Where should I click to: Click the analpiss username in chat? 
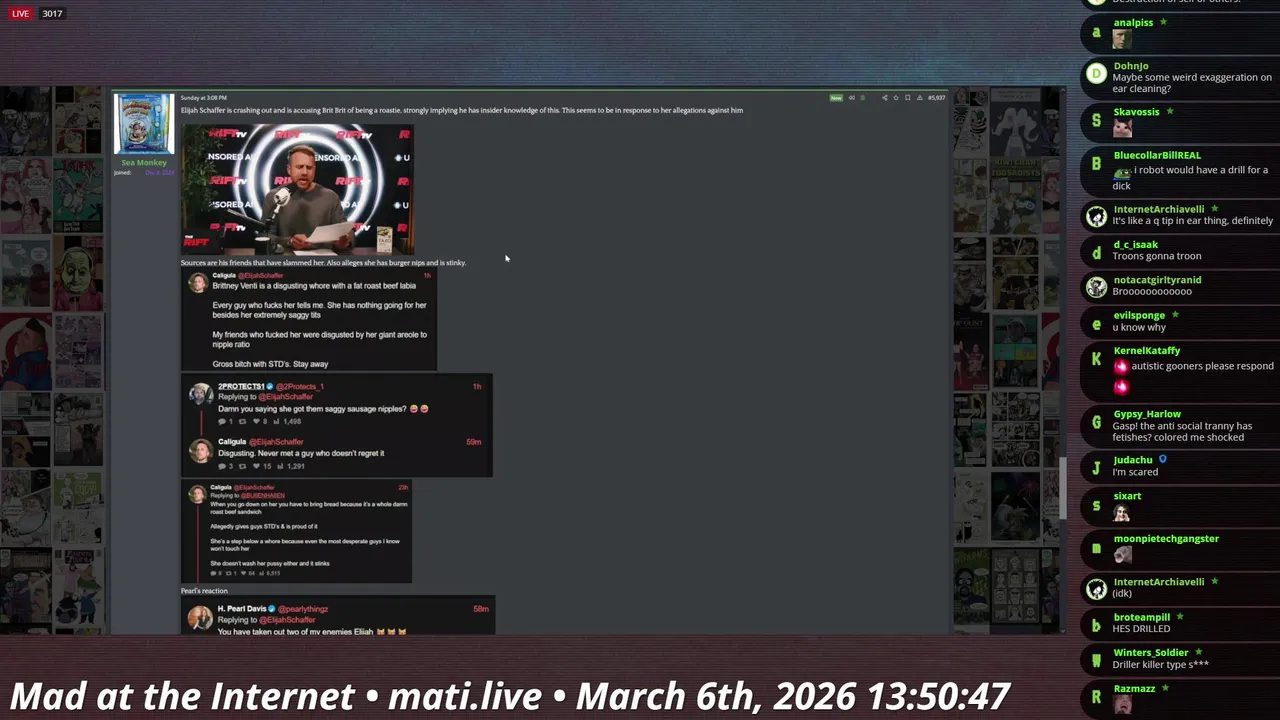click(1133, 22)
